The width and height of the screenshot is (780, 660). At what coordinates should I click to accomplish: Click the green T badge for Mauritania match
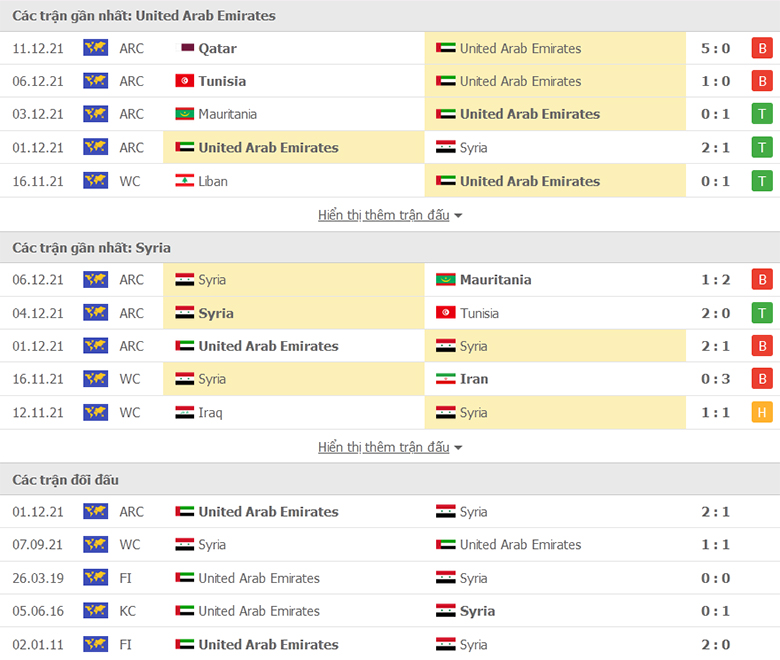762,114
